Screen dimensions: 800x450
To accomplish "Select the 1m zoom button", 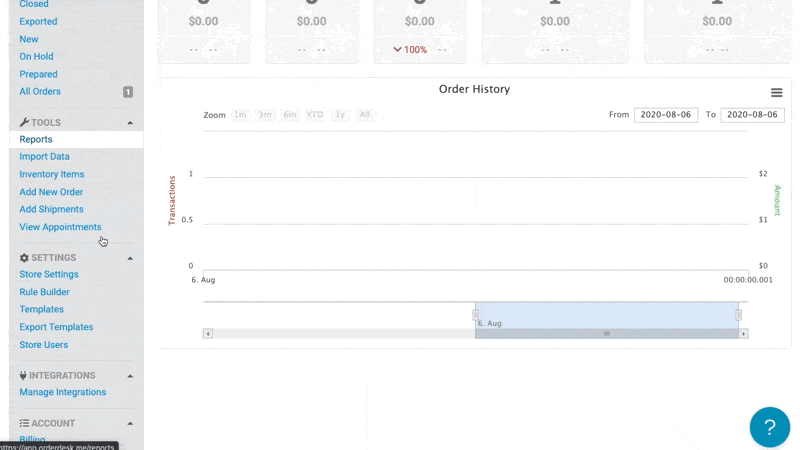I will tap(240, 115).
